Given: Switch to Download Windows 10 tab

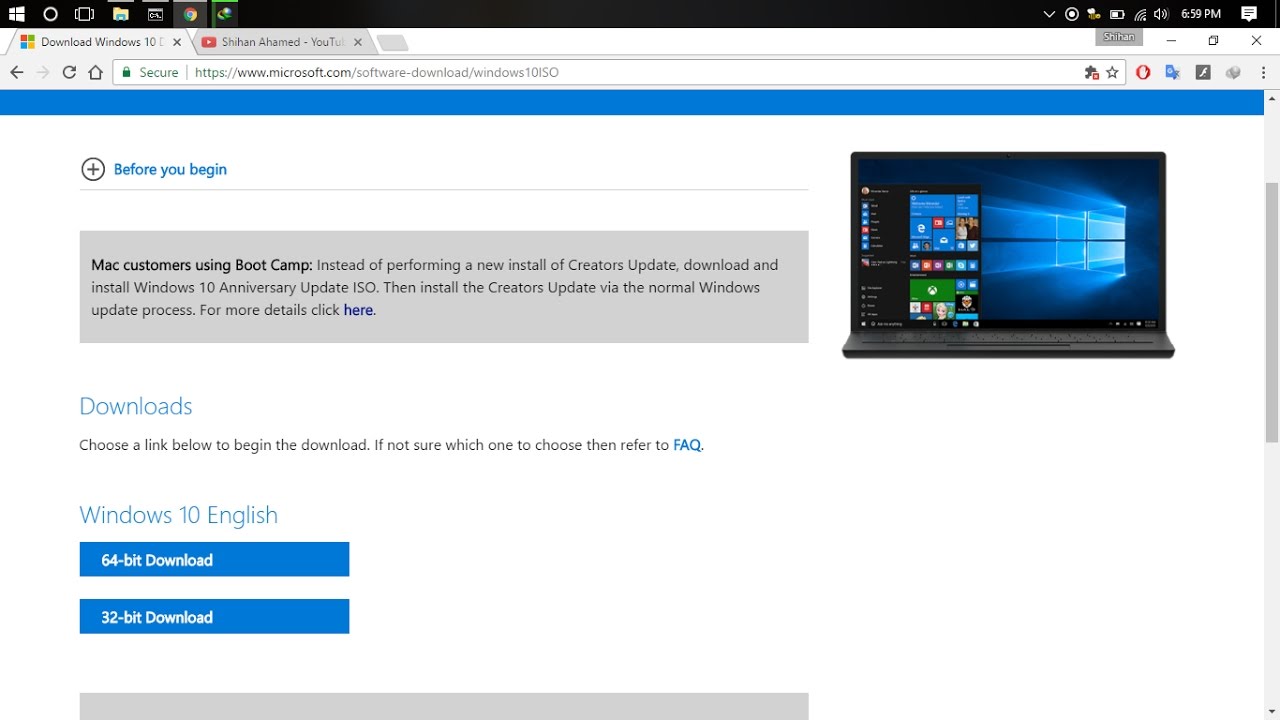Looking at the screenshot, I should pos(98,42).
